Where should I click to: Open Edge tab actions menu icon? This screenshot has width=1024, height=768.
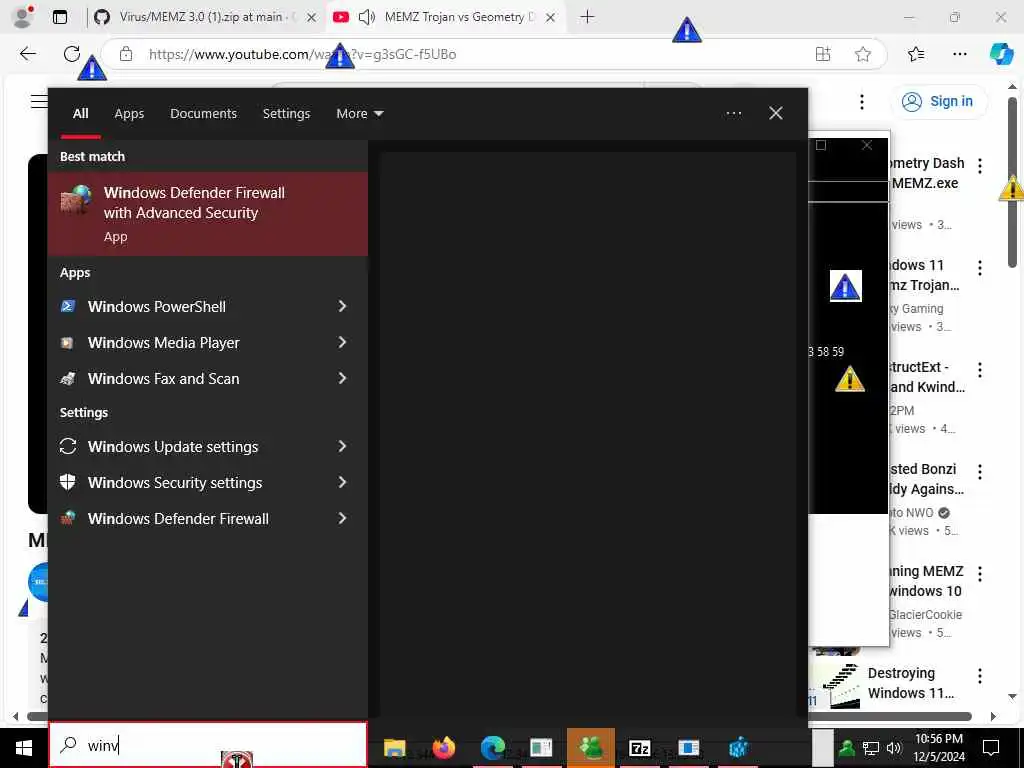click(x=59, y=17)
